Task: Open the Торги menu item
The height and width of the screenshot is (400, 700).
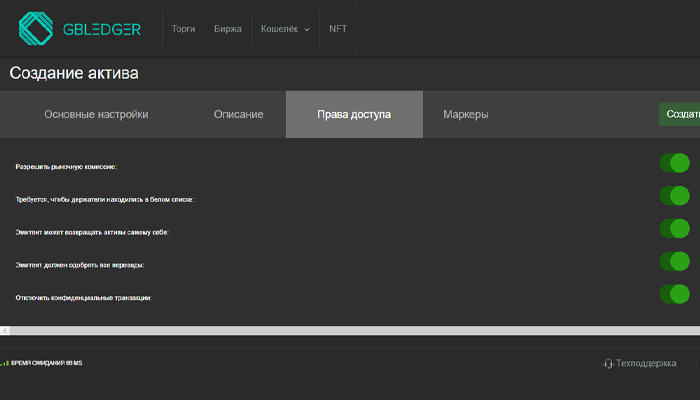Action: click(x=183, y=29)
